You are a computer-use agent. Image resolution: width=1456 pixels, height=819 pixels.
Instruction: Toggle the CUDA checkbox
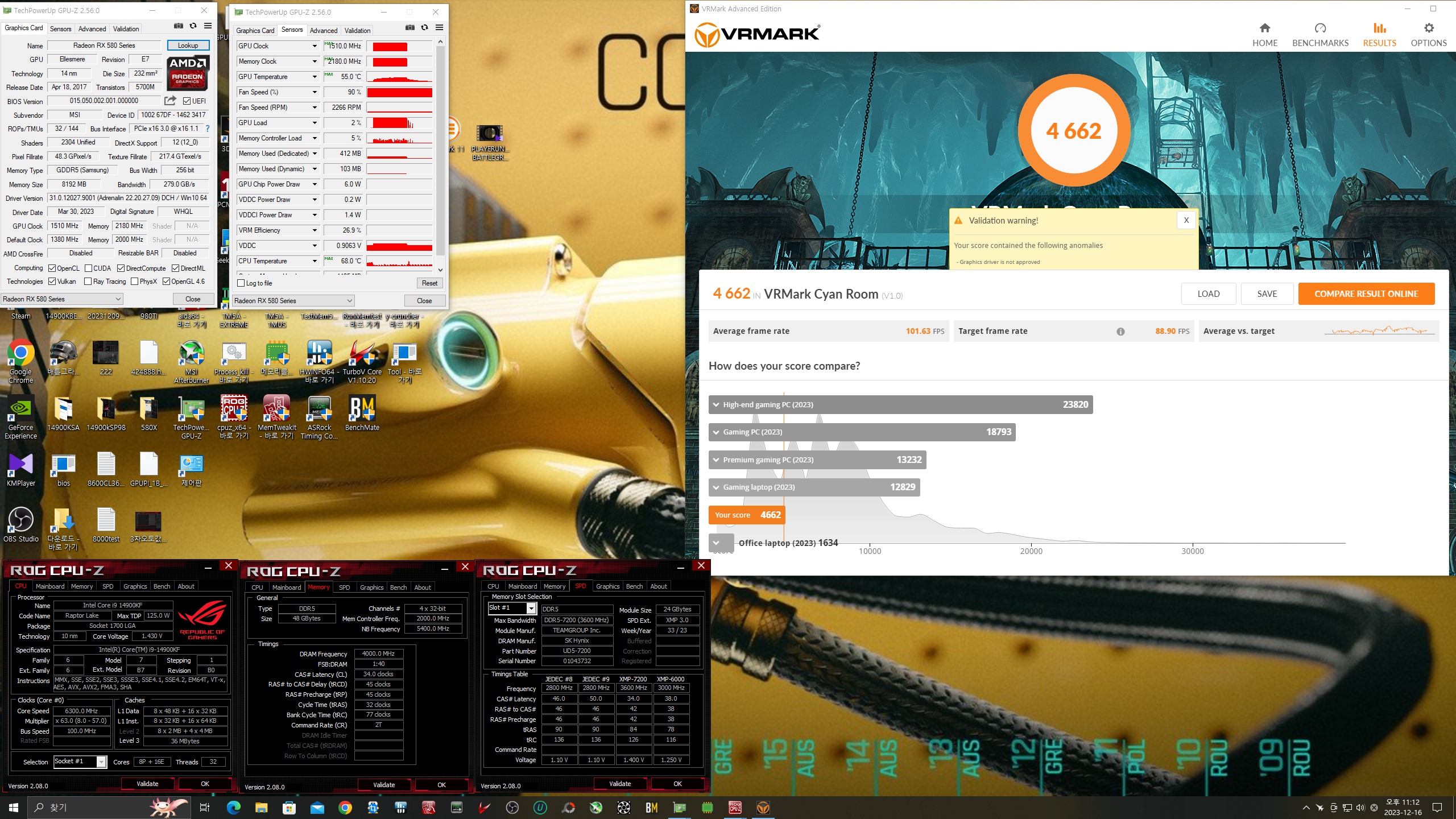89,268
